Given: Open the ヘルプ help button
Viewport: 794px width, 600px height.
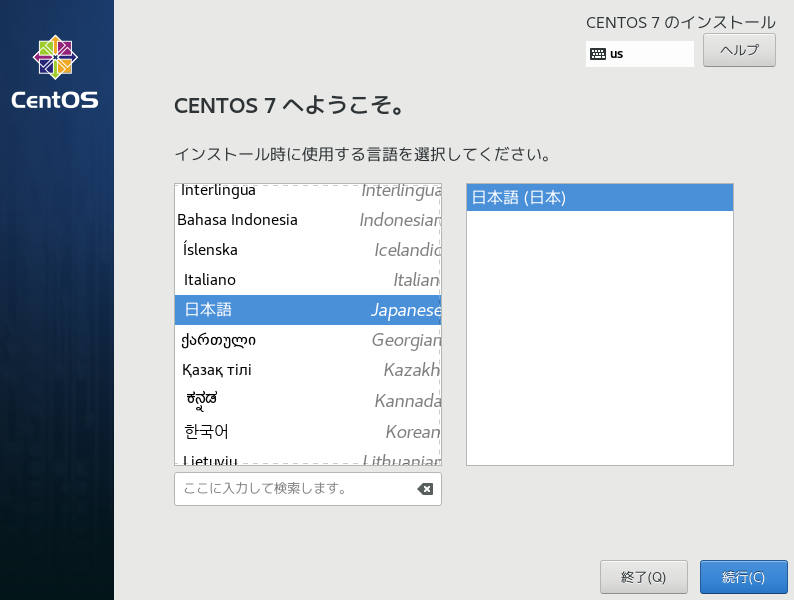Looking at the screenshot, I should point(739,50).
